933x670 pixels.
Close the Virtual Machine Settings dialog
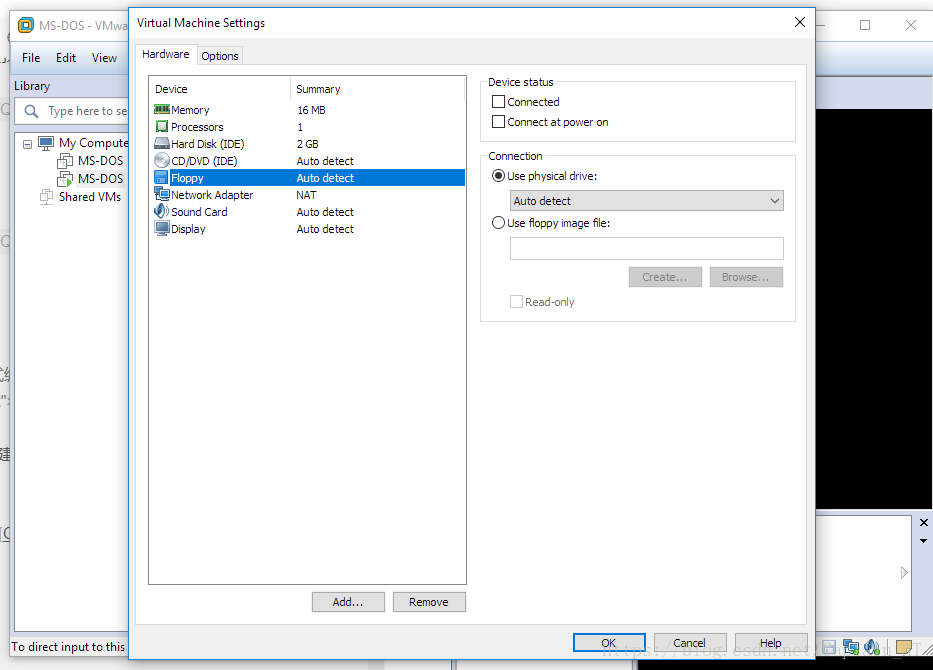tap(800, 22)
